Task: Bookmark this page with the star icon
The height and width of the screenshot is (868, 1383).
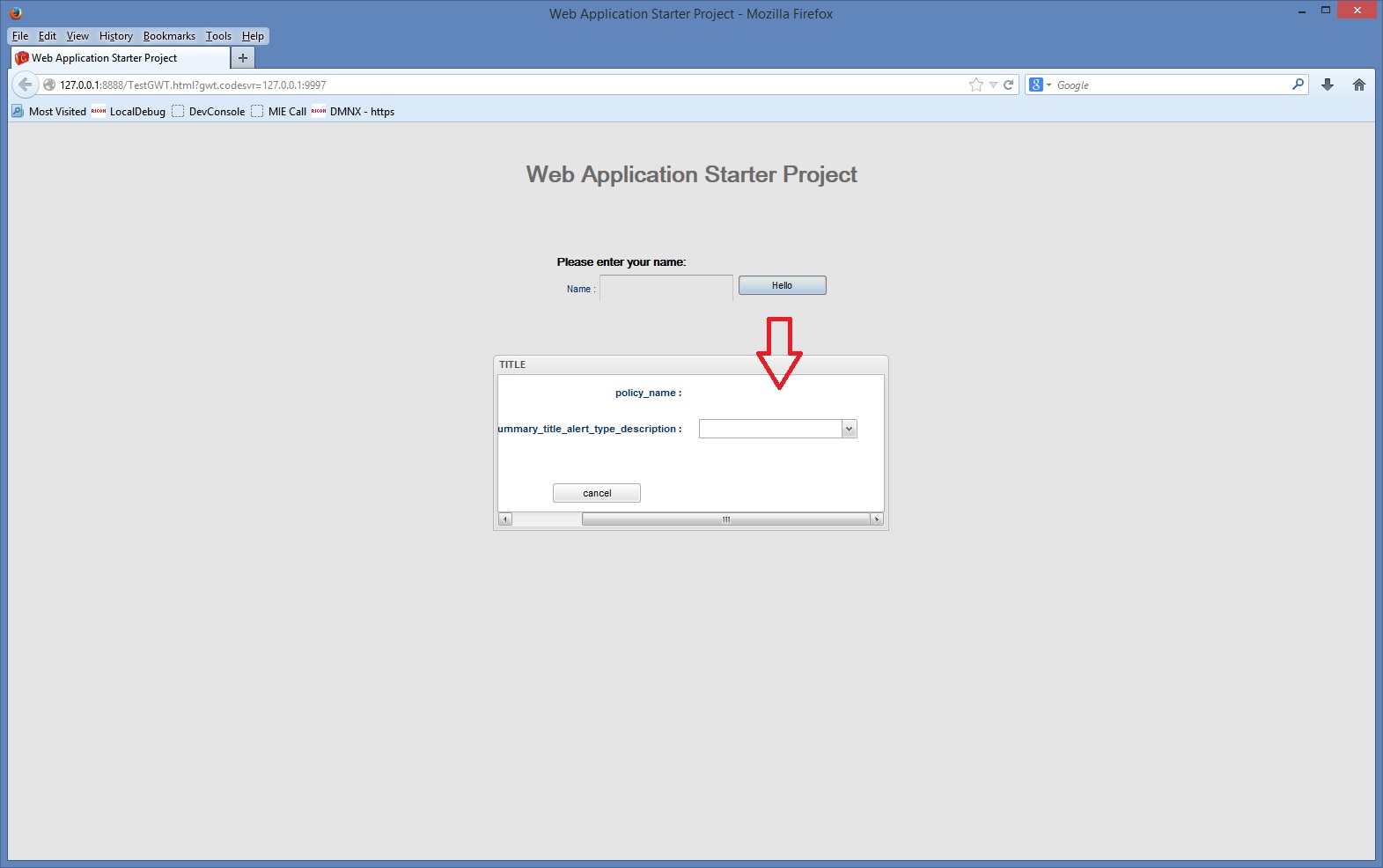Action: point(975,85)
